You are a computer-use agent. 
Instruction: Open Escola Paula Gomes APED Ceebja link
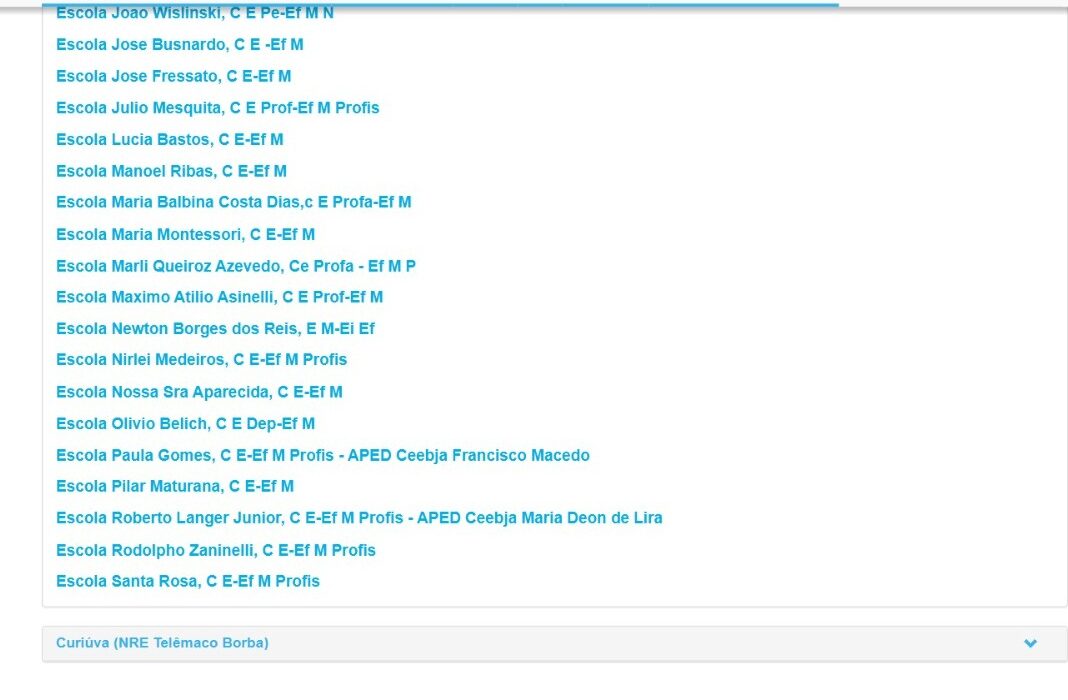(x=323, y=456)
